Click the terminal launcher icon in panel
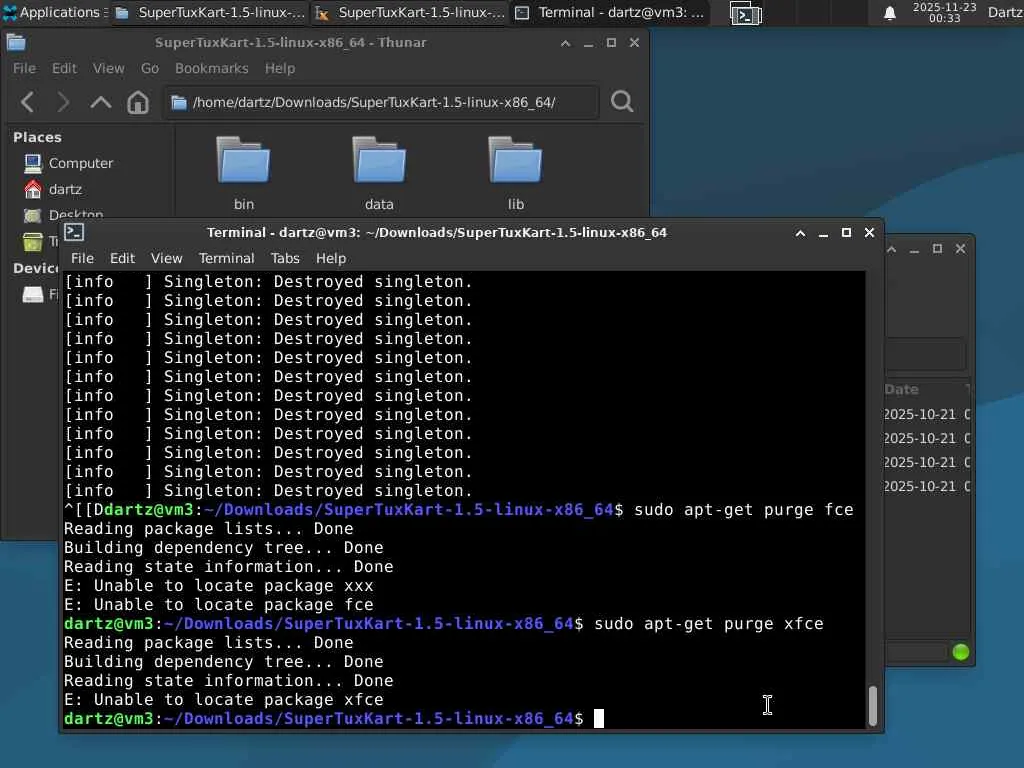The width and height of the screenshot is (1024, 768). [x=745, y=13]
